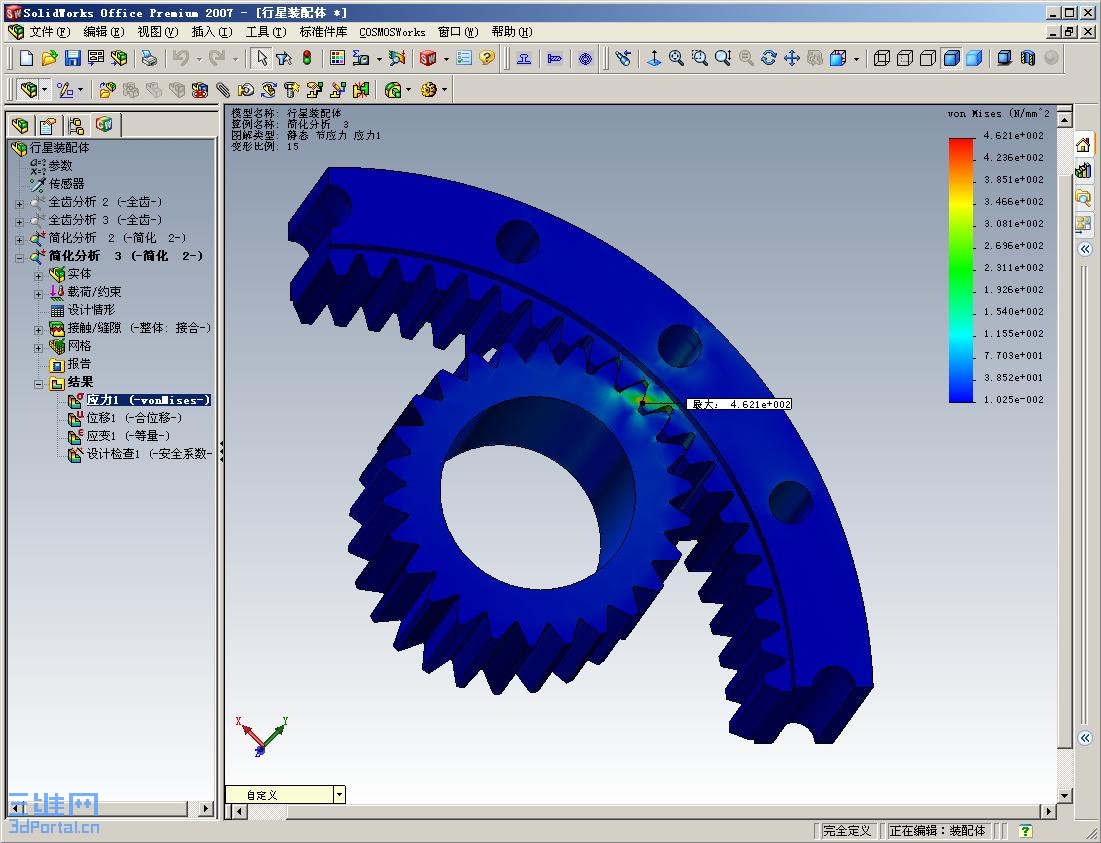Screen dimensions: 1101x843
Task: Click the New document icon
Action: click(27, 58)
